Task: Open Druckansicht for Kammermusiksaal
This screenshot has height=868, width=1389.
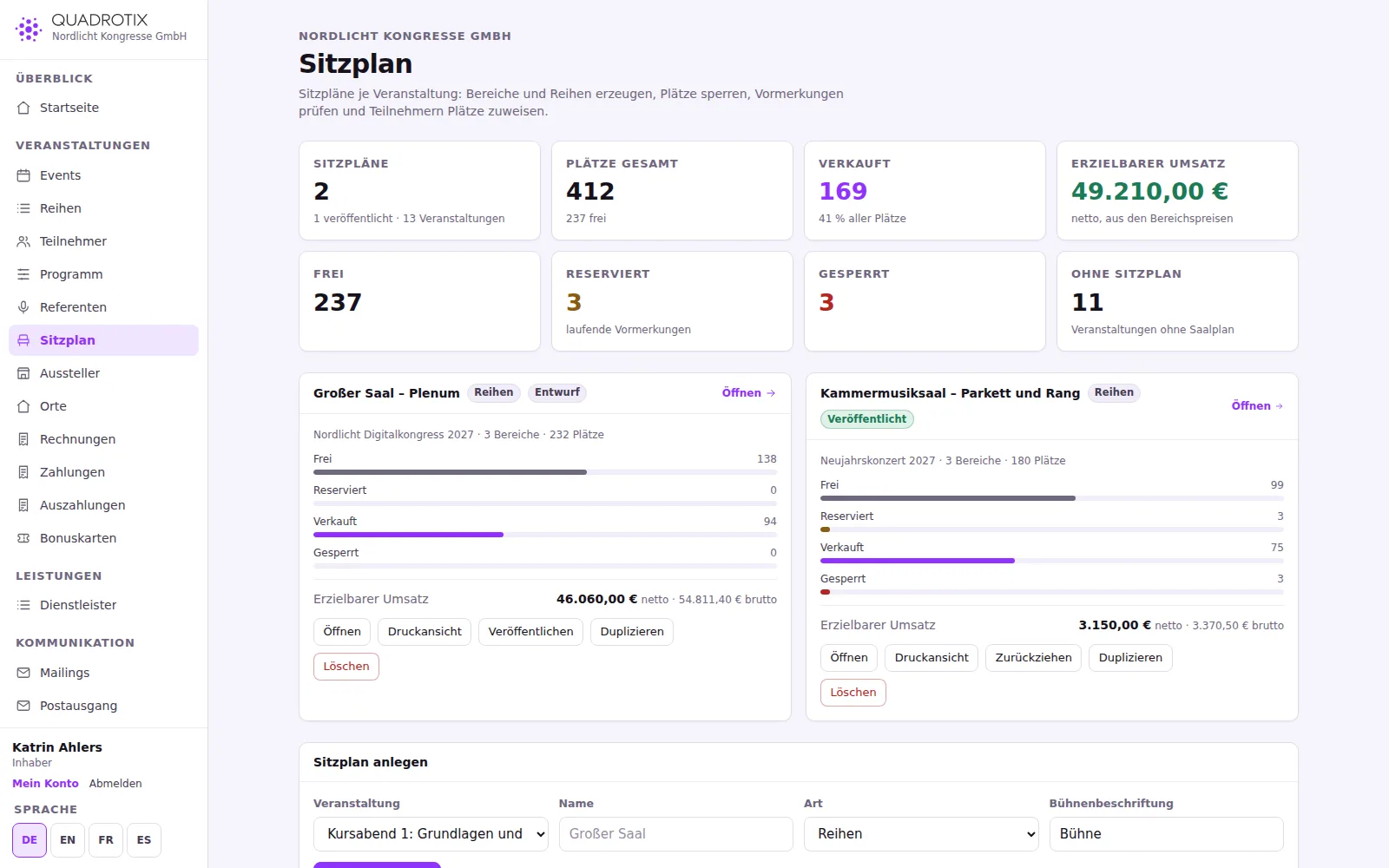Action: (x=931, y=658)
